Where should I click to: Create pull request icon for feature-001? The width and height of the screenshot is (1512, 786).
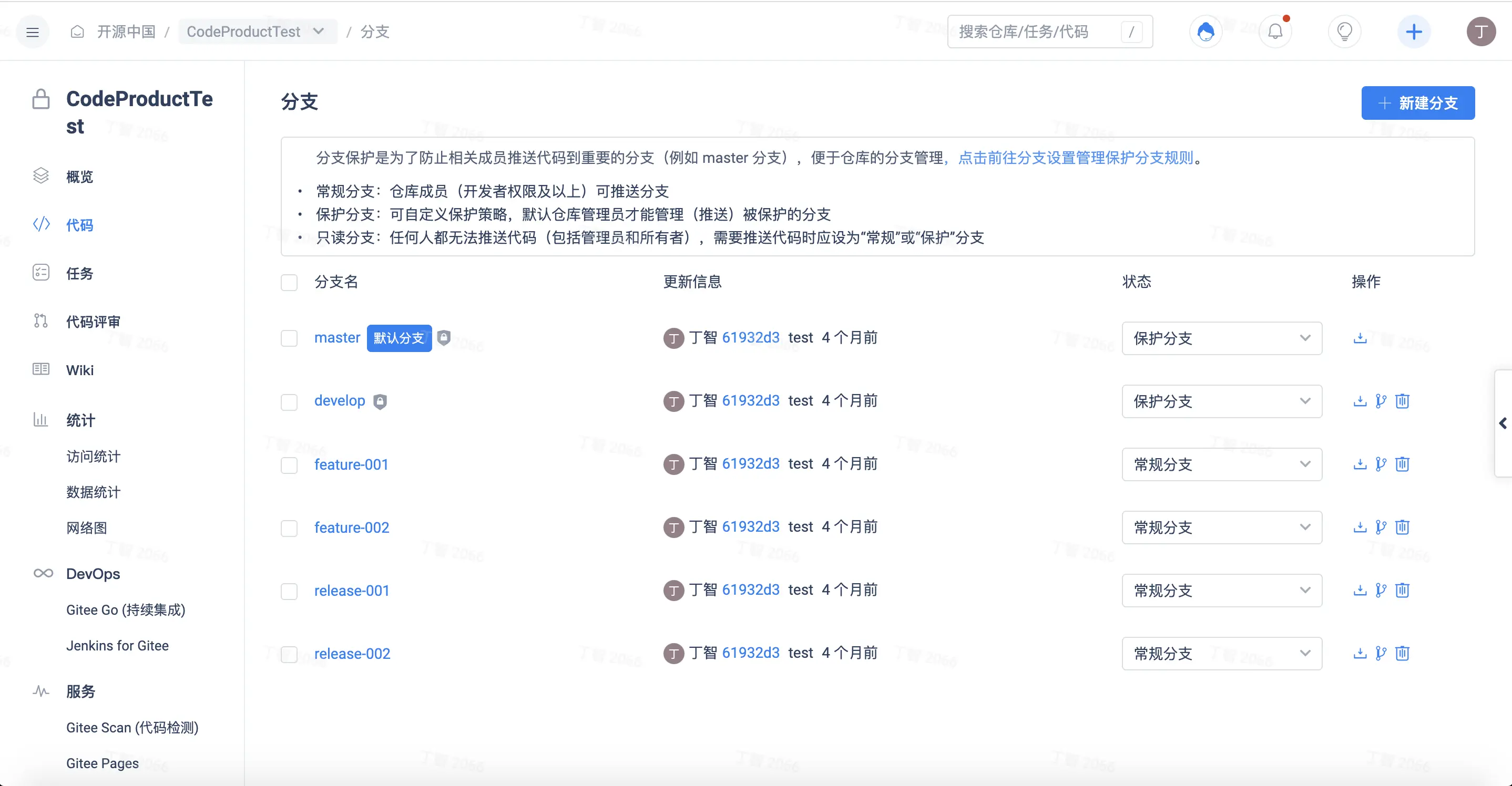tap(1381, 464)
